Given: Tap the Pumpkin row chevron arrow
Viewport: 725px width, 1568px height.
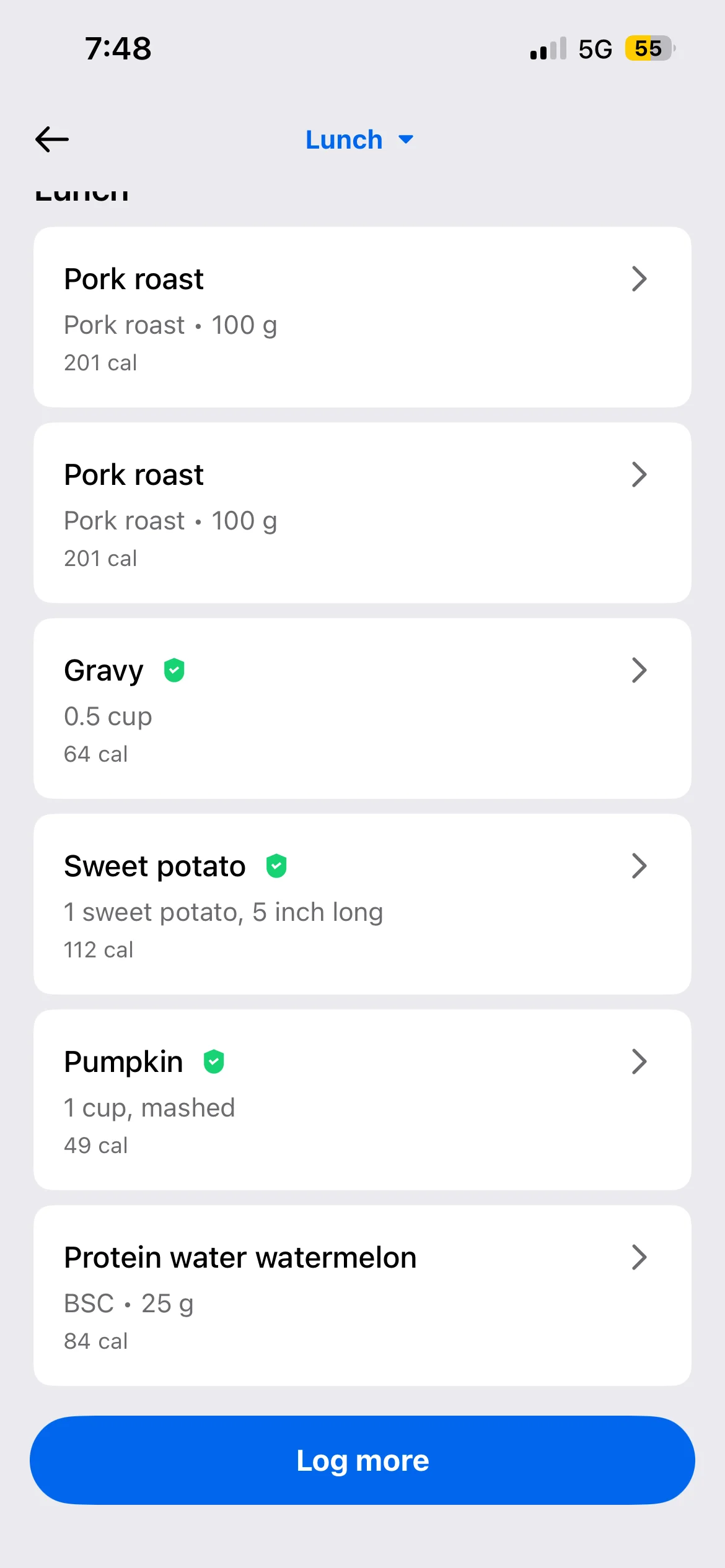Looking at the screenshot, I should click(x=639, y=1061).
